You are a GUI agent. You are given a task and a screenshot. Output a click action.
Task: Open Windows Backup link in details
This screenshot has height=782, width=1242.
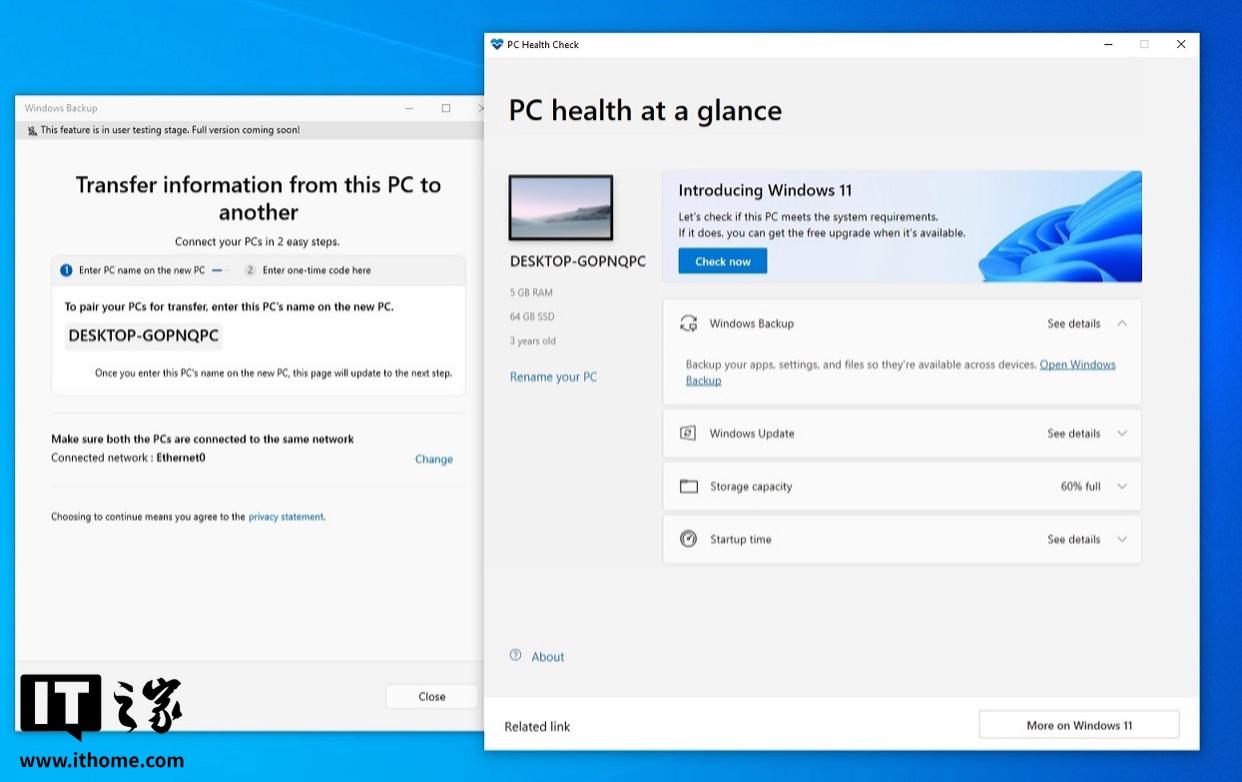point(1078,365)
